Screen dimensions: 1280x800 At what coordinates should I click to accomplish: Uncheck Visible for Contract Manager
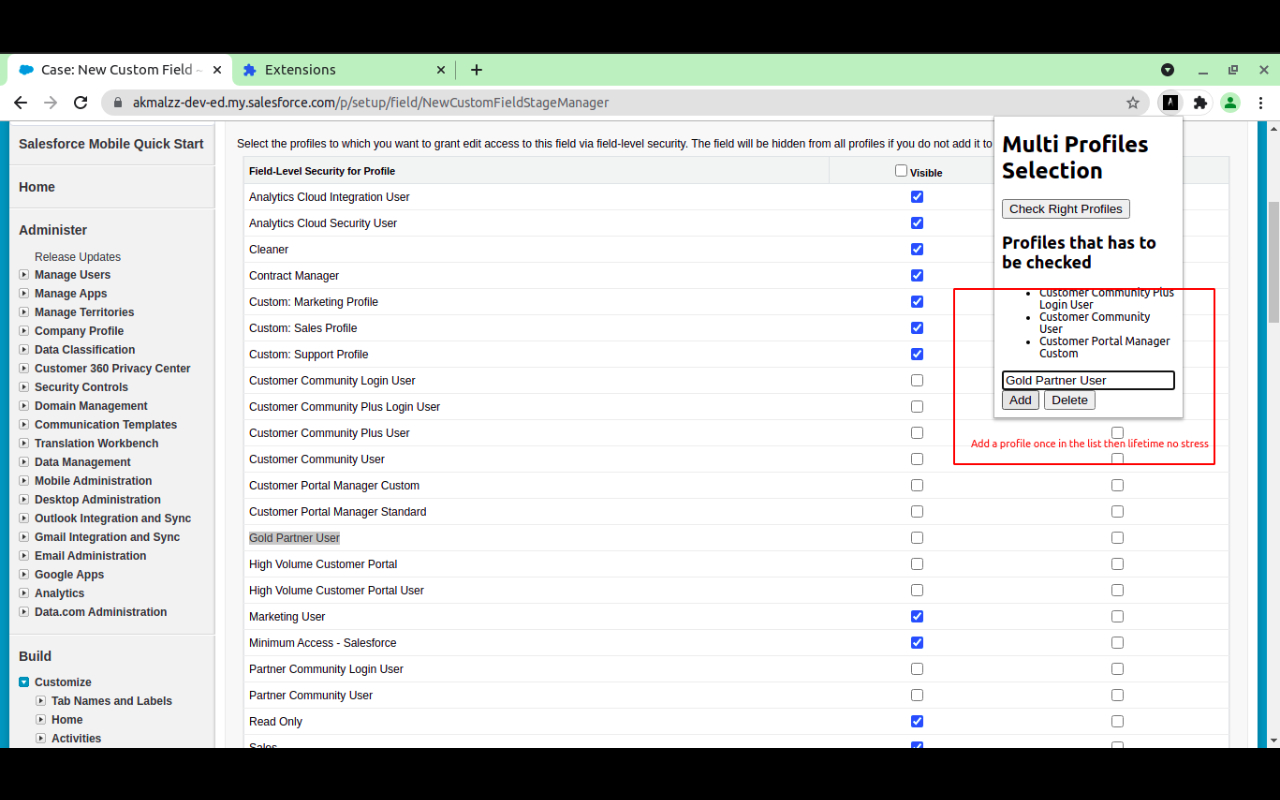(x=917, y=275)
